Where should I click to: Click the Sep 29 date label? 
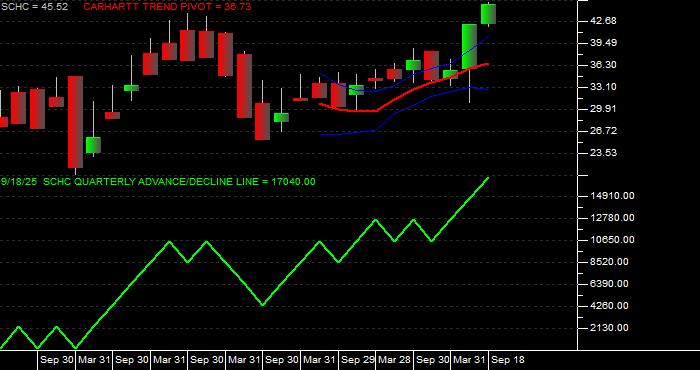[x=358, y=360]
